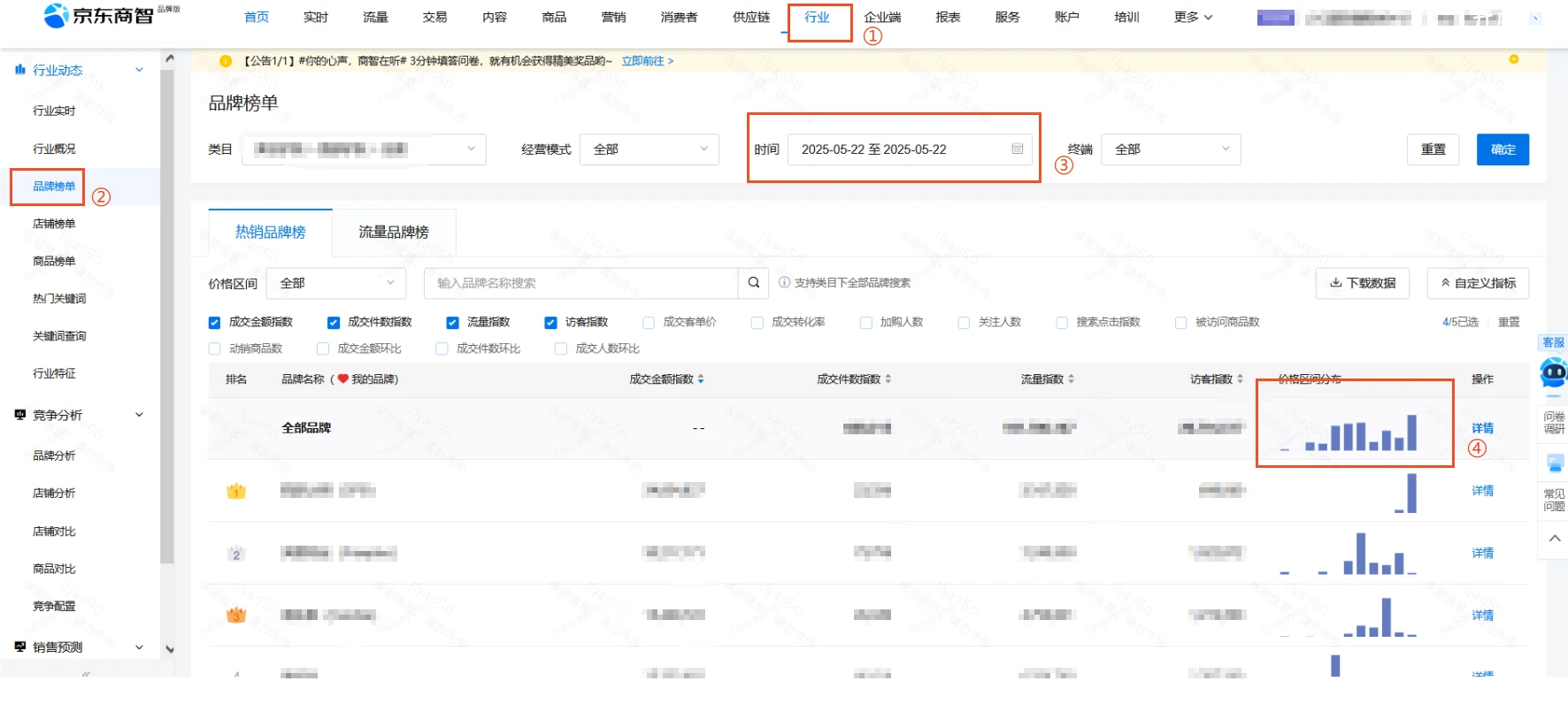Click the 确定 button
Image resolution: width=1568 pixels, height=704 pixels.
[x=1503, y=149]
